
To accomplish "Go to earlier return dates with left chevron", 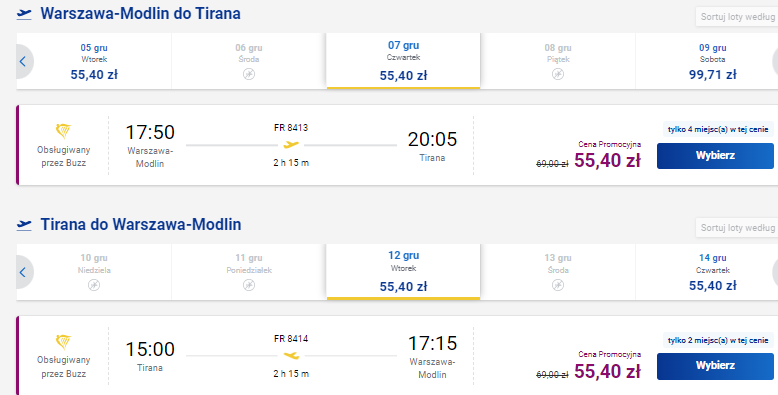I will pyautogui.click(x=23, y=272).
